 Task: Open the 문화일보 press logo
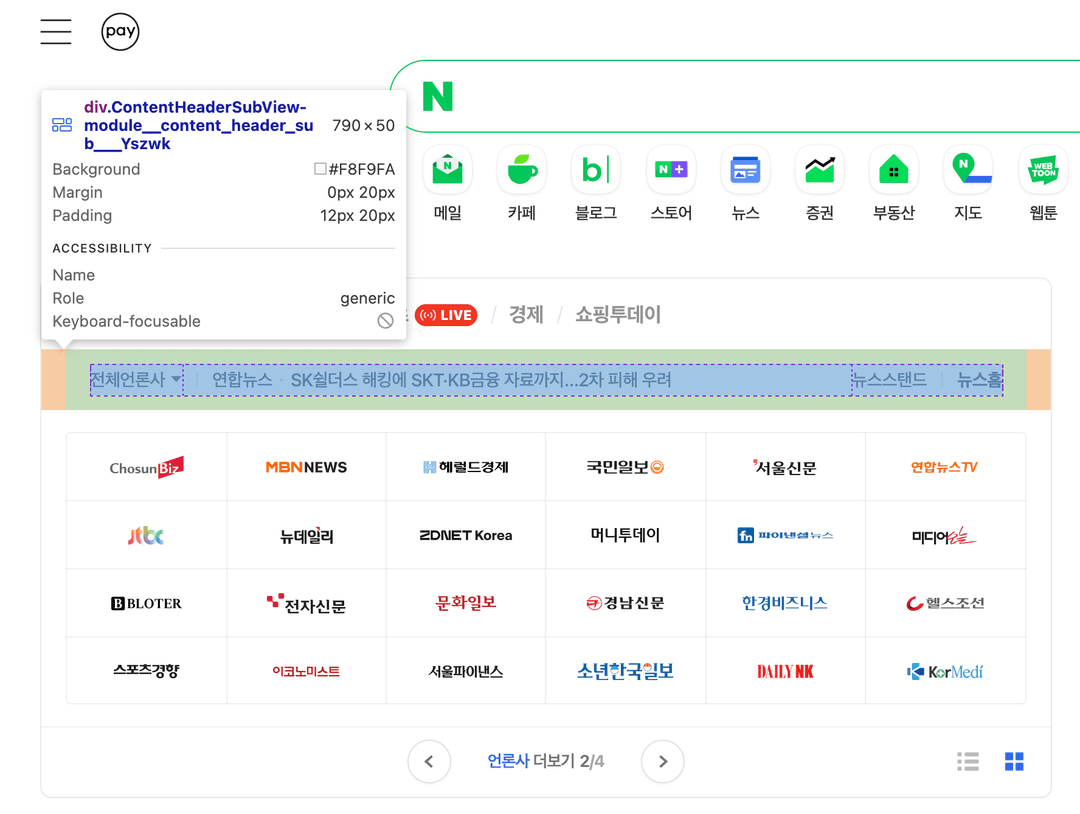466,603
